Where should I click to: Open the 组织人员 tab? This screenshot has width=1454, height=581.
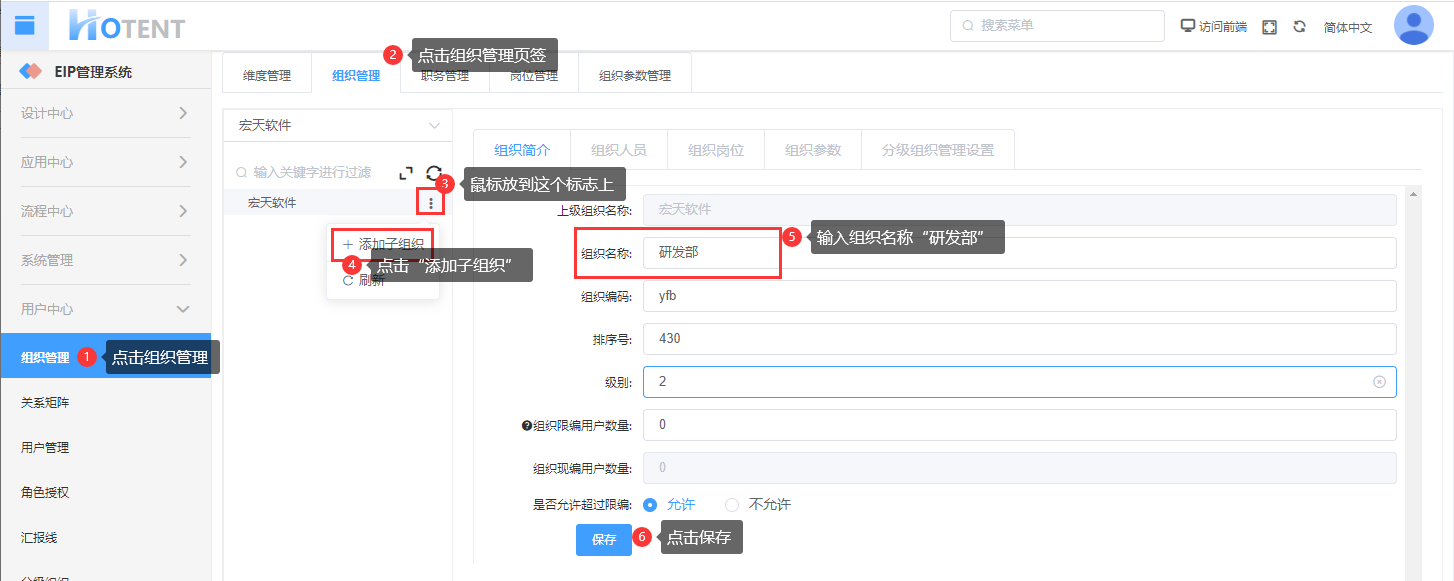tap(619, 150)
